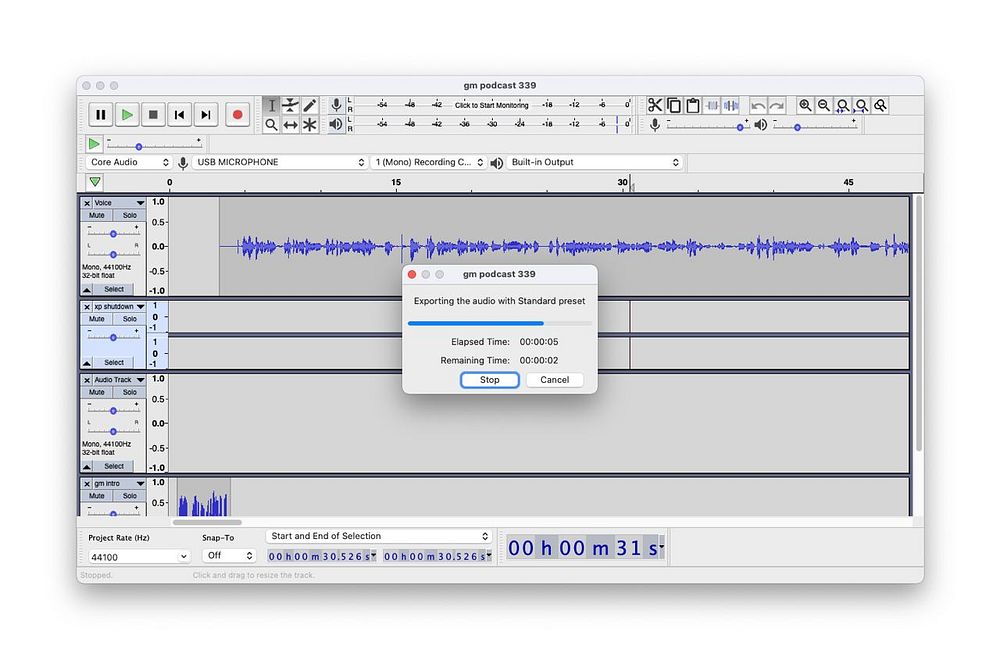This screenshot has width=1000, height=660.
Task: Choose the Multi-tool asterisk icon
Action: tap(310, 125)
